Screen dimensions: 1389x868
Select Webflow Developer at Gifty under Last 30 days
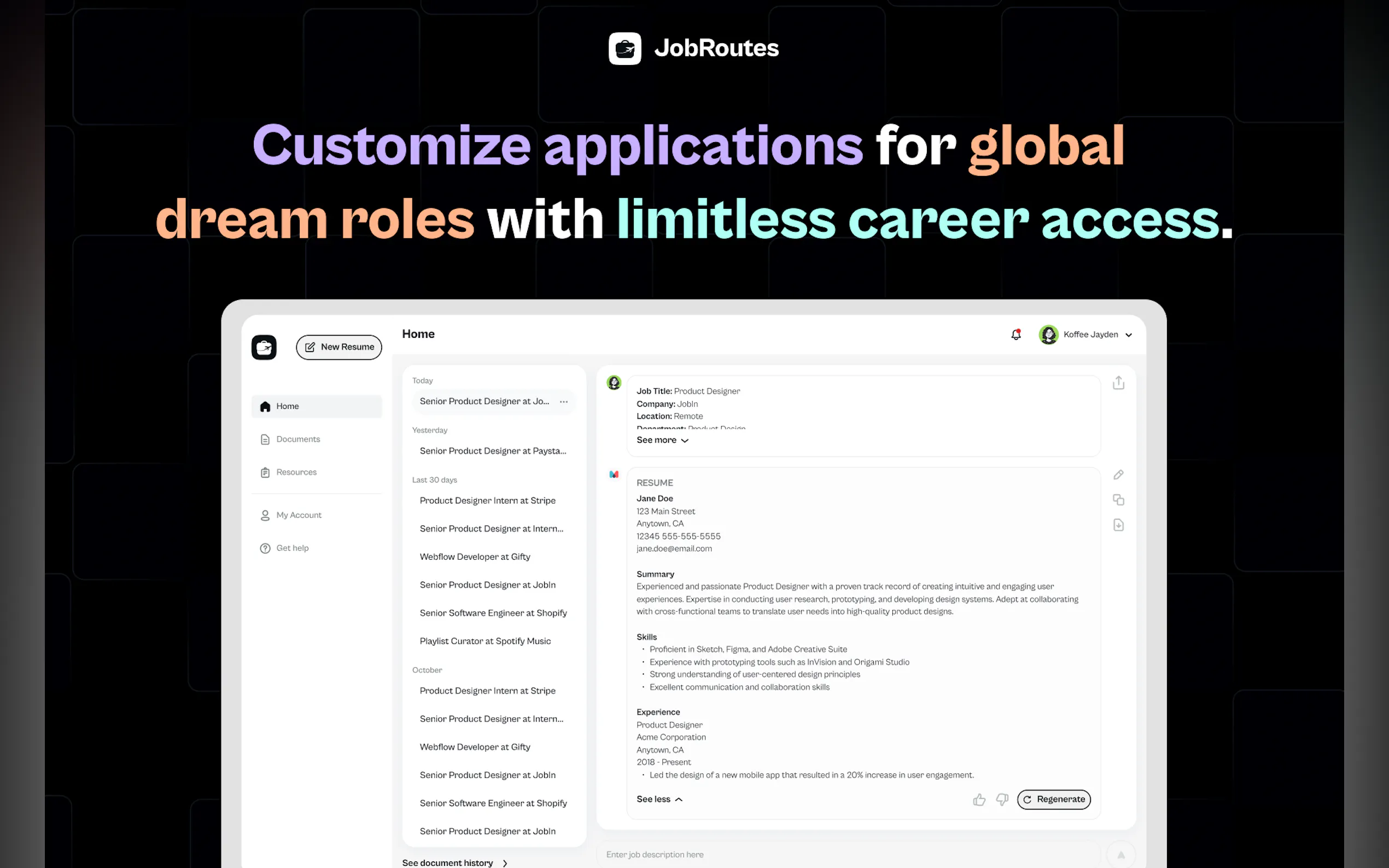(x=475, y=557)
